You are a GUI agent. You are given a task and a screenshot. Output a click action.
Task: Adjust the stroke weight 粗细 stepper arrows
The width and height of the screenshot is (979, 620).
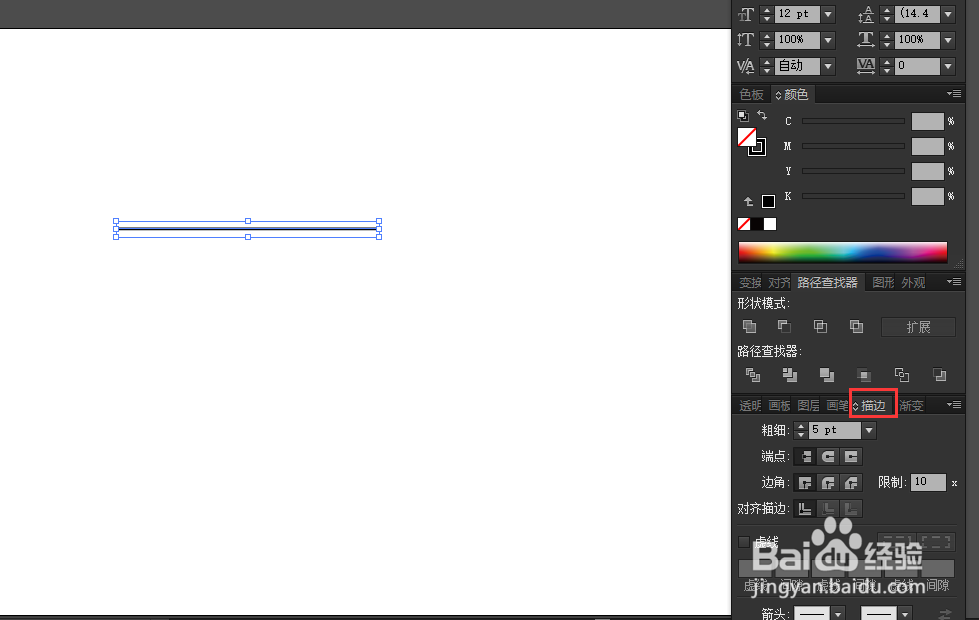click(x=801, y=430)
